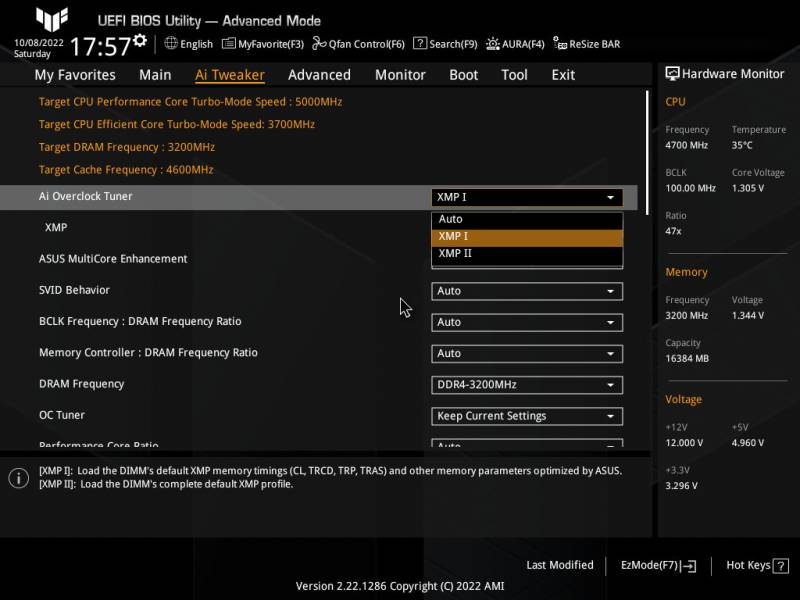Open the OC Tuner dropdown
This screenshot has width=800, height=600.
(527, 416)
